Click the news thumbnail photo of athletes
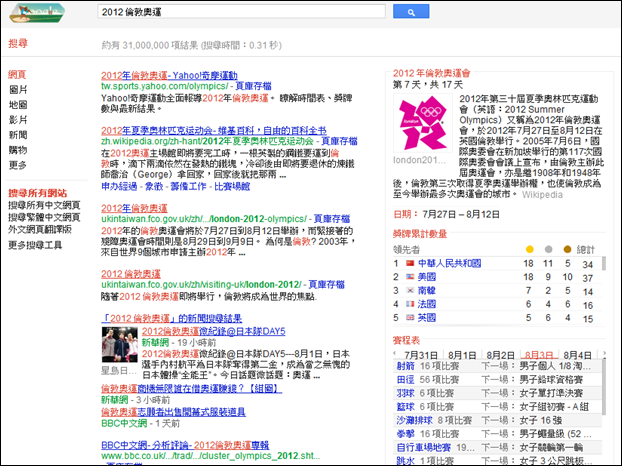The width and height of the screenshot is (622, 466). click(120, 345)
